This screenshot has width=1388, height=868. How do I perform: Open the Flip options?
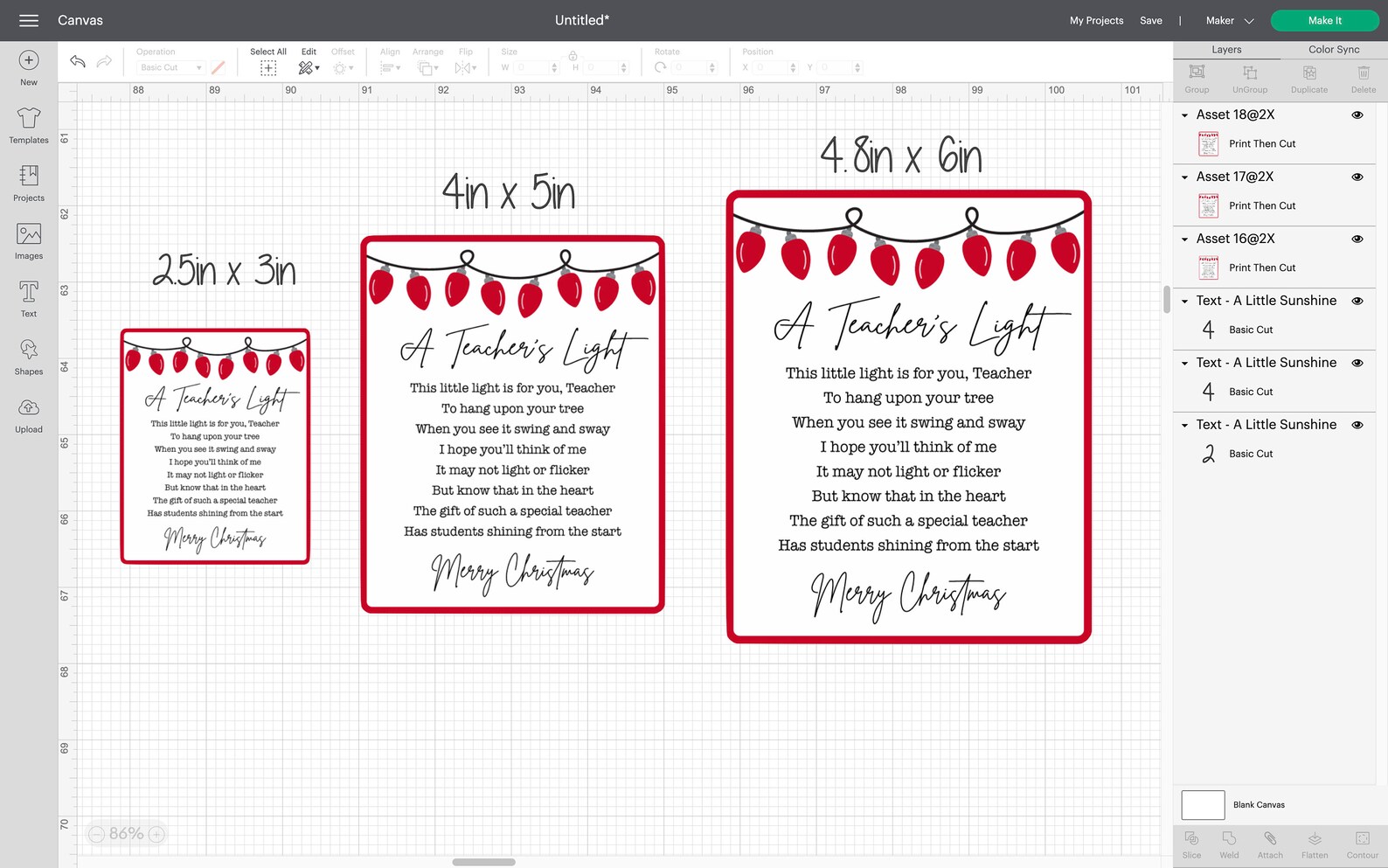click(x=465, y=68)
